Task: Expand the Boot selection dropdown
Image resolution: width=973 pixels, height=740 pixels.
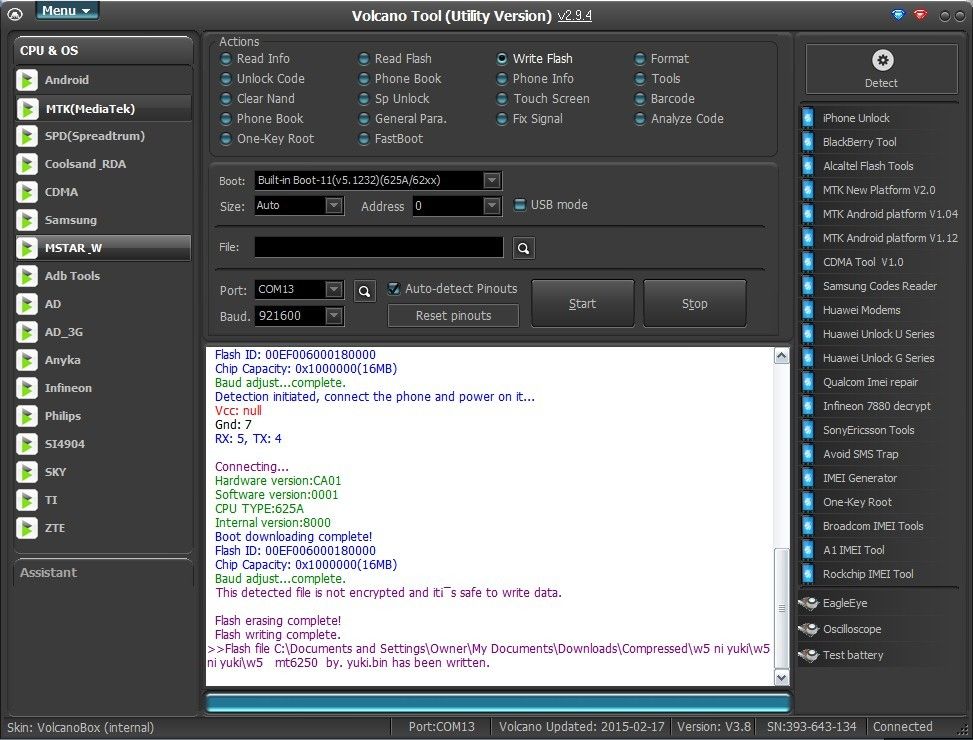Action: (491, 181)
